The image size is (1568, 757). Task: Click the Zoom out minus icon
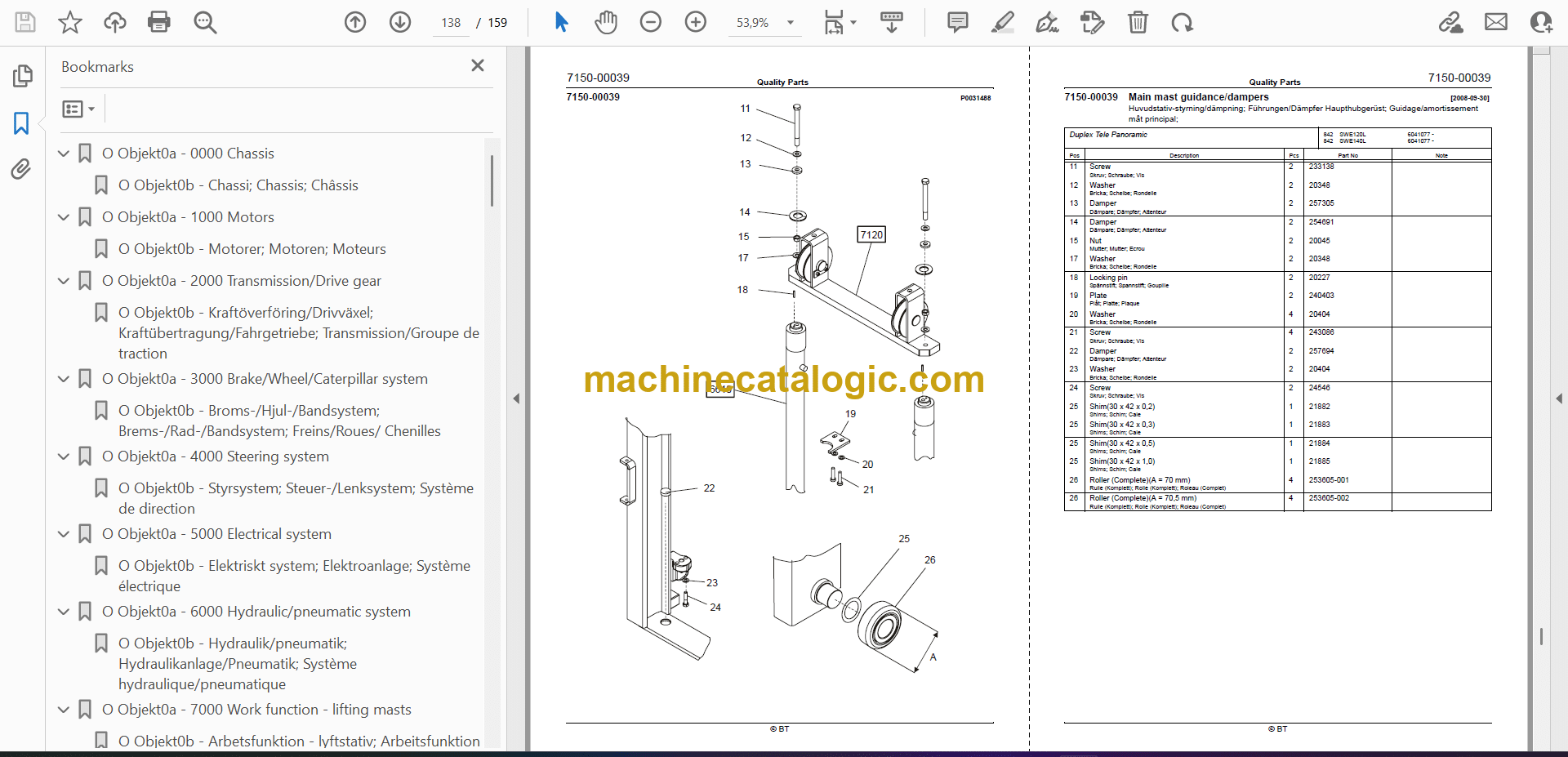651,22
